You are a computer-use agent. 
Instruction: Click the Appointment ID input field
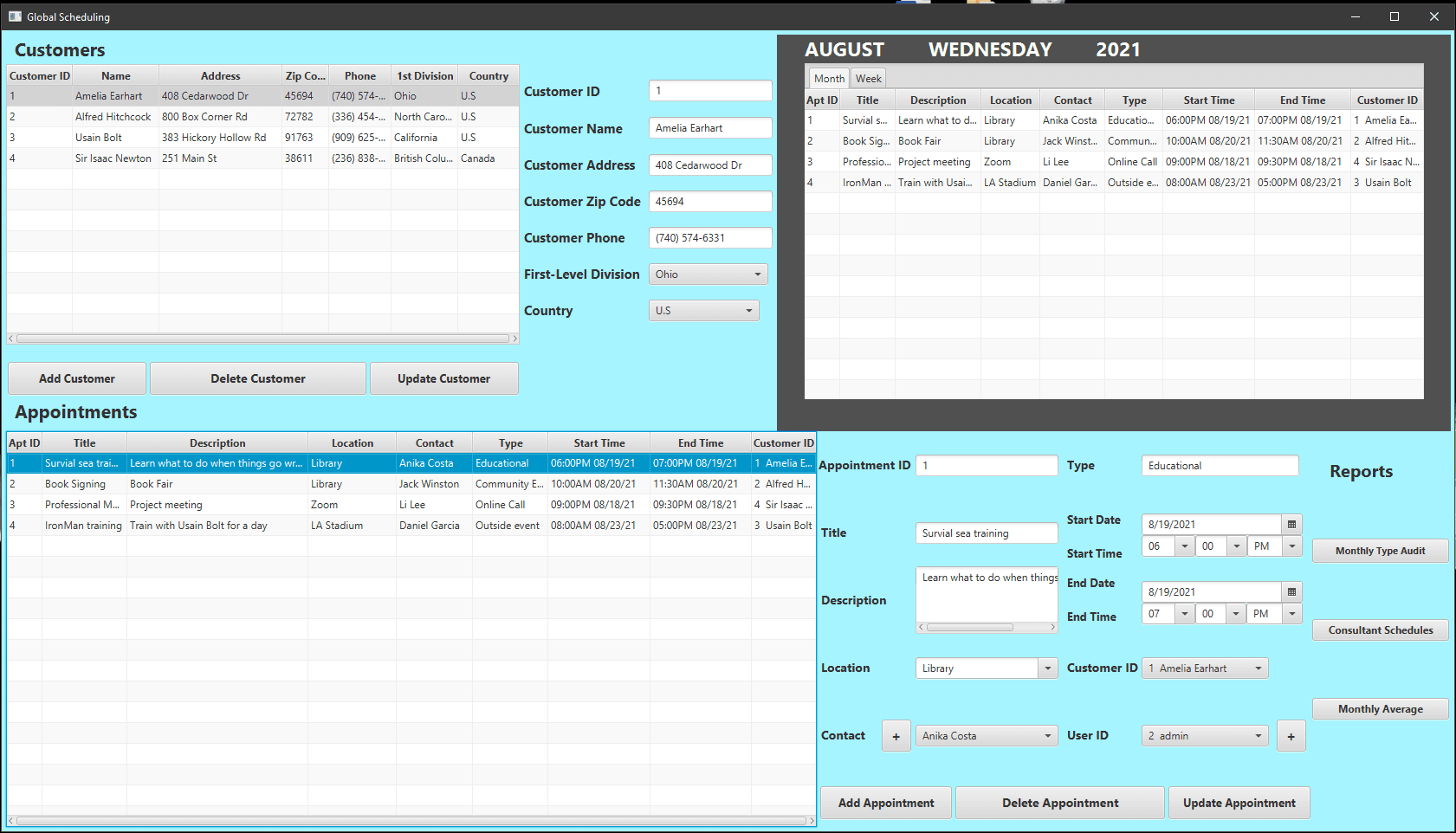(x=987, y=466)
